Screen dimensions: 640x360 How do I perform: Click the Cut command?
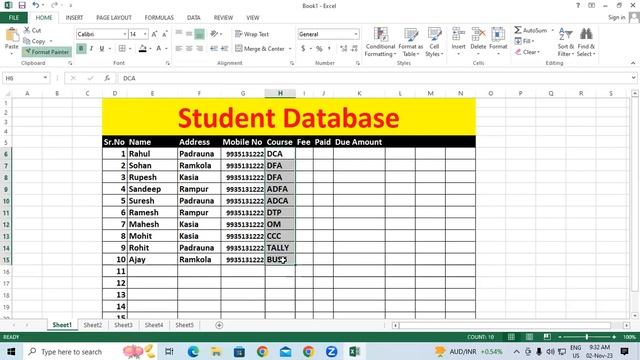(32, 30)
